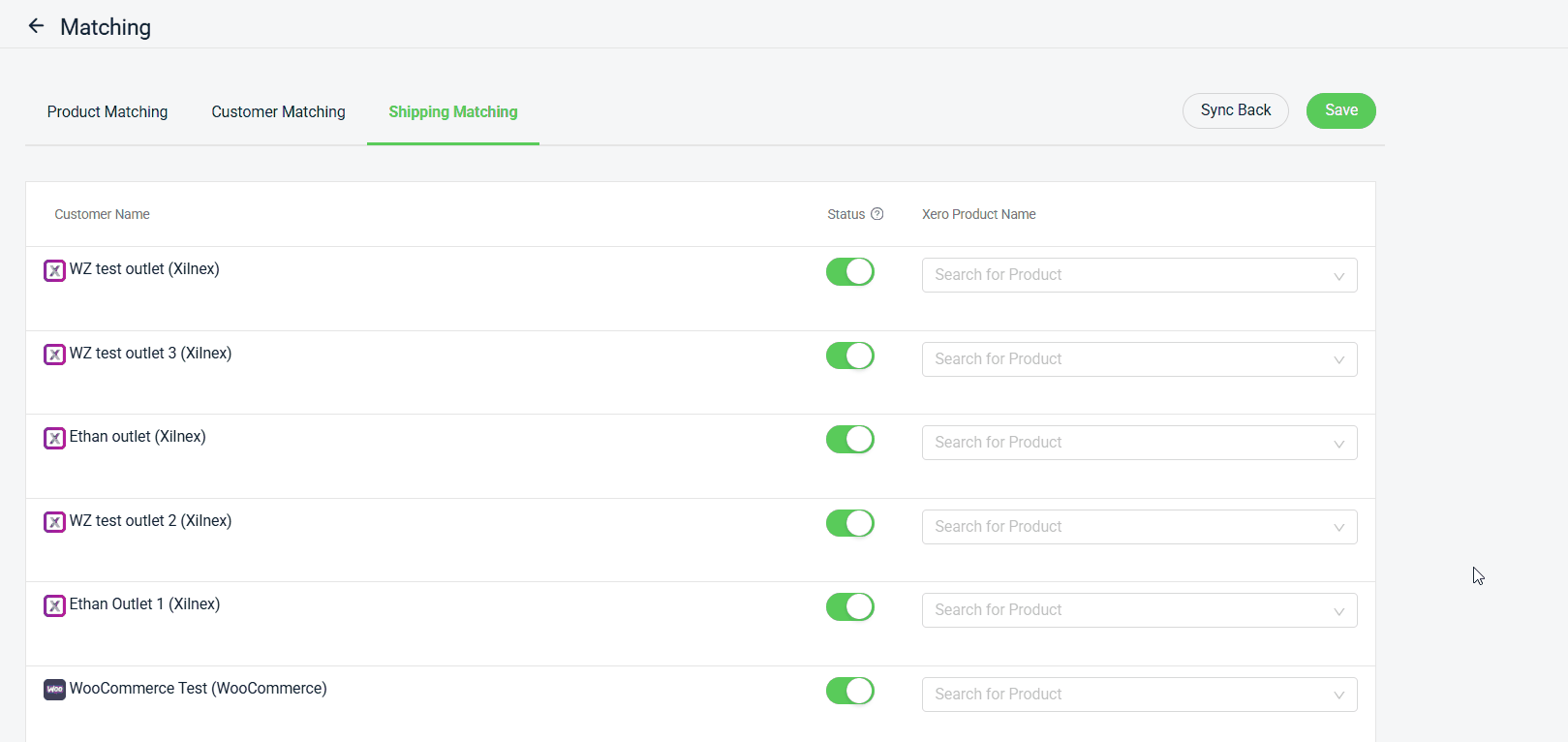Switch to the Product Matching tab

click(x=108, y=112)
